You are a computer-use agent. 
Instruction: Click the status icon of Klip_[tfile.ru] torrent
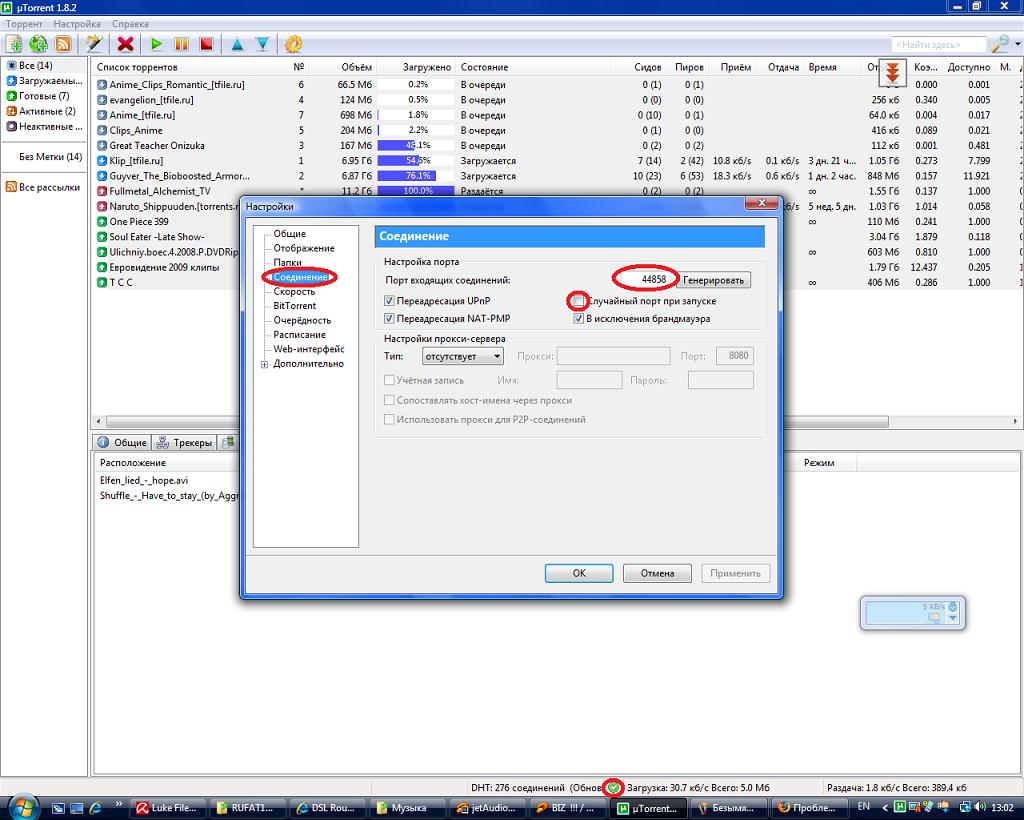[102, 161]
